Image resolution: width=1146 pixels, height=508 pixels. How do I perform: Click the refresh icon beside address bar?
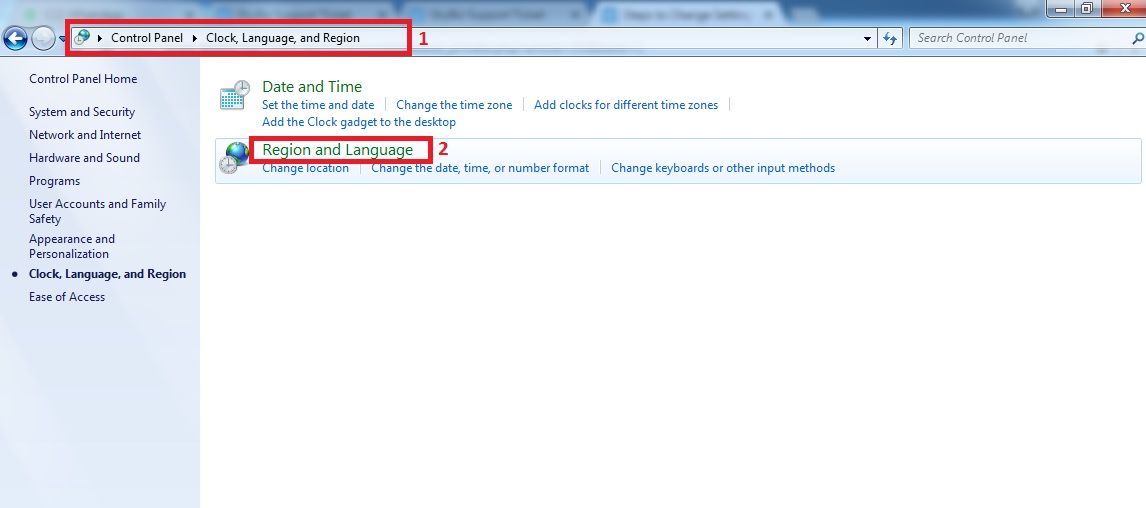click(x=890, y=38)
